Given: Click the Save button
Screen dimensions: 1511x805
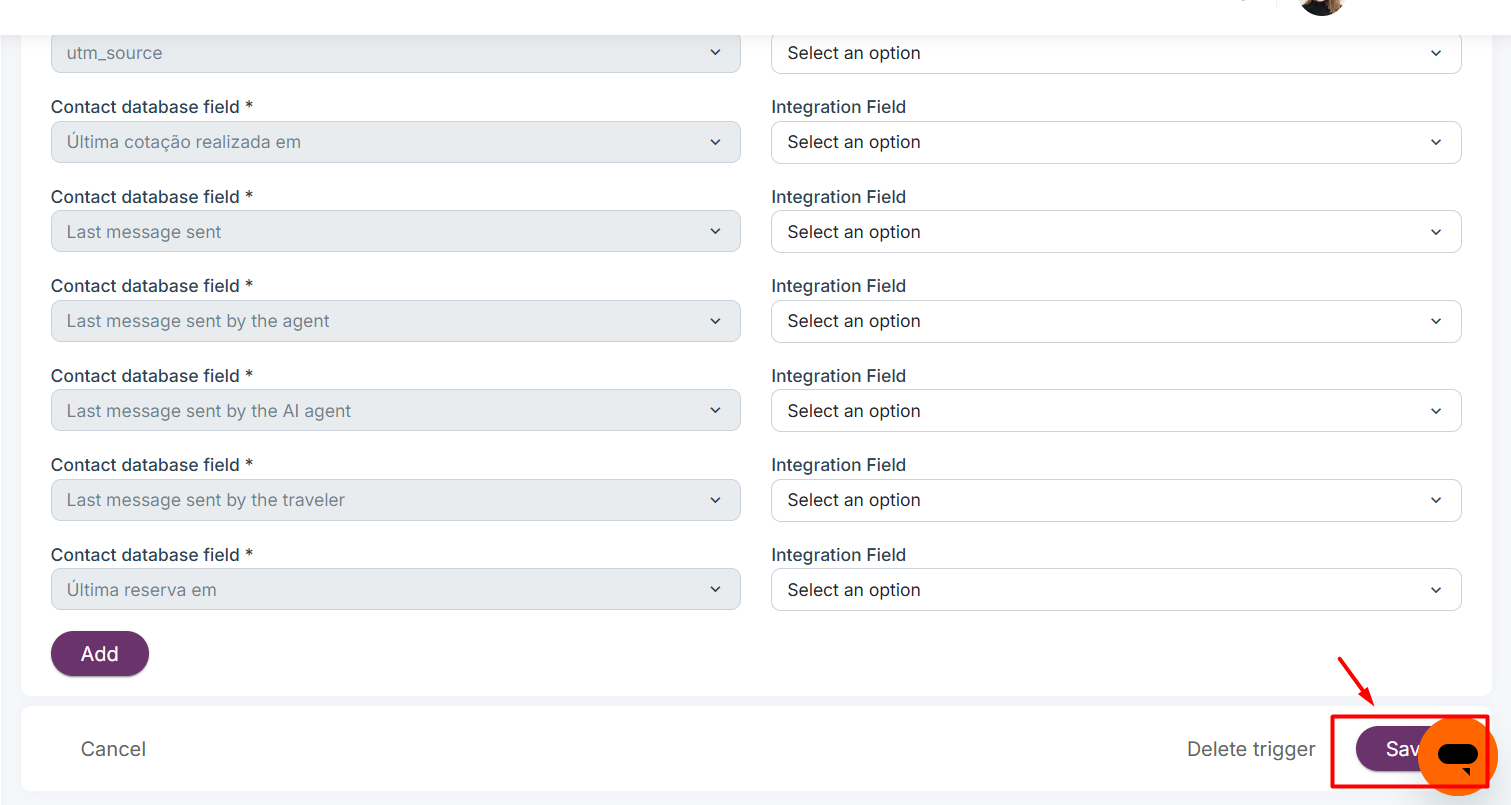Looking at the screenshot, I should point(1390,749).
